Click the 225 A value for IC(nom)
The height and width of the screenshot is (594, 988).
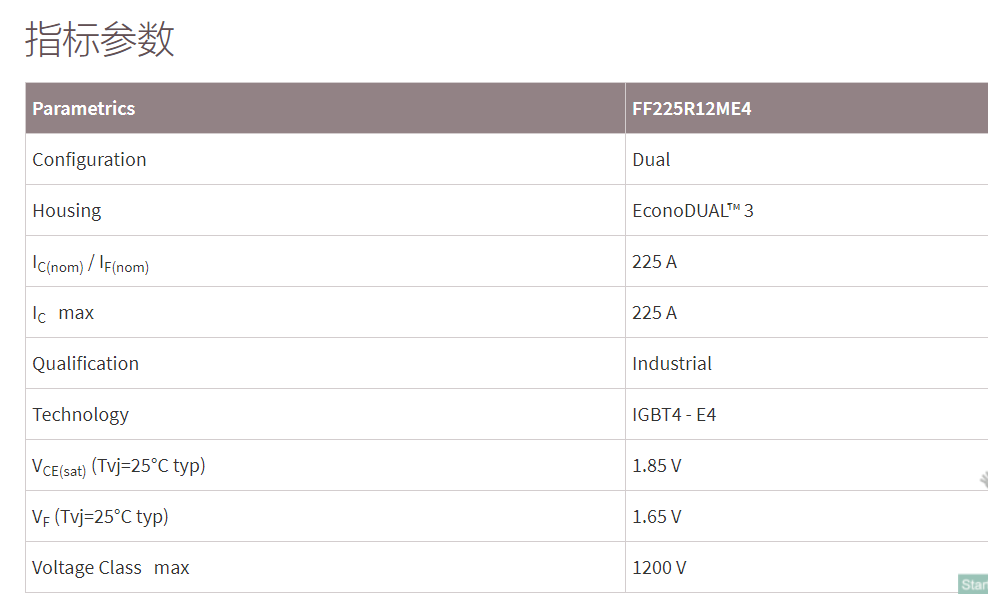pyautogui.click(x=654, y=262)
